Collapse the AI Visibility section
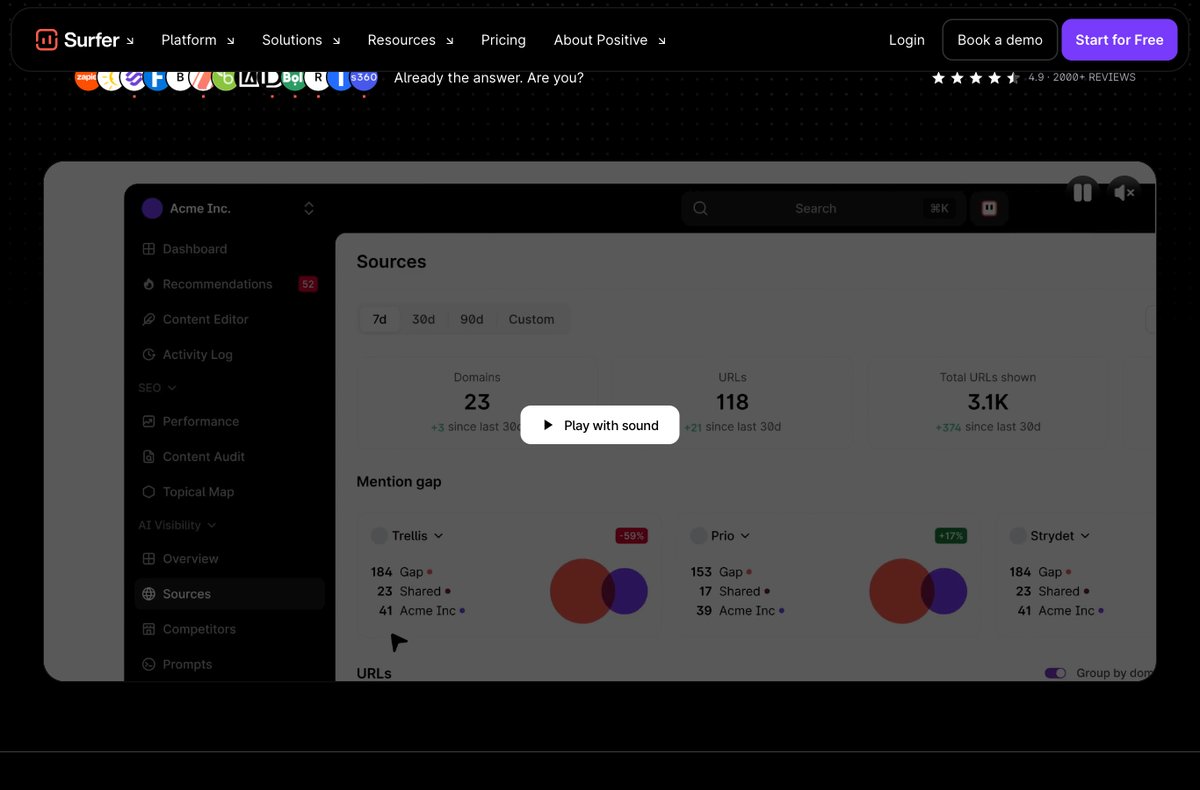Screen dimensions: 1200x790 [x=177, y=525]
